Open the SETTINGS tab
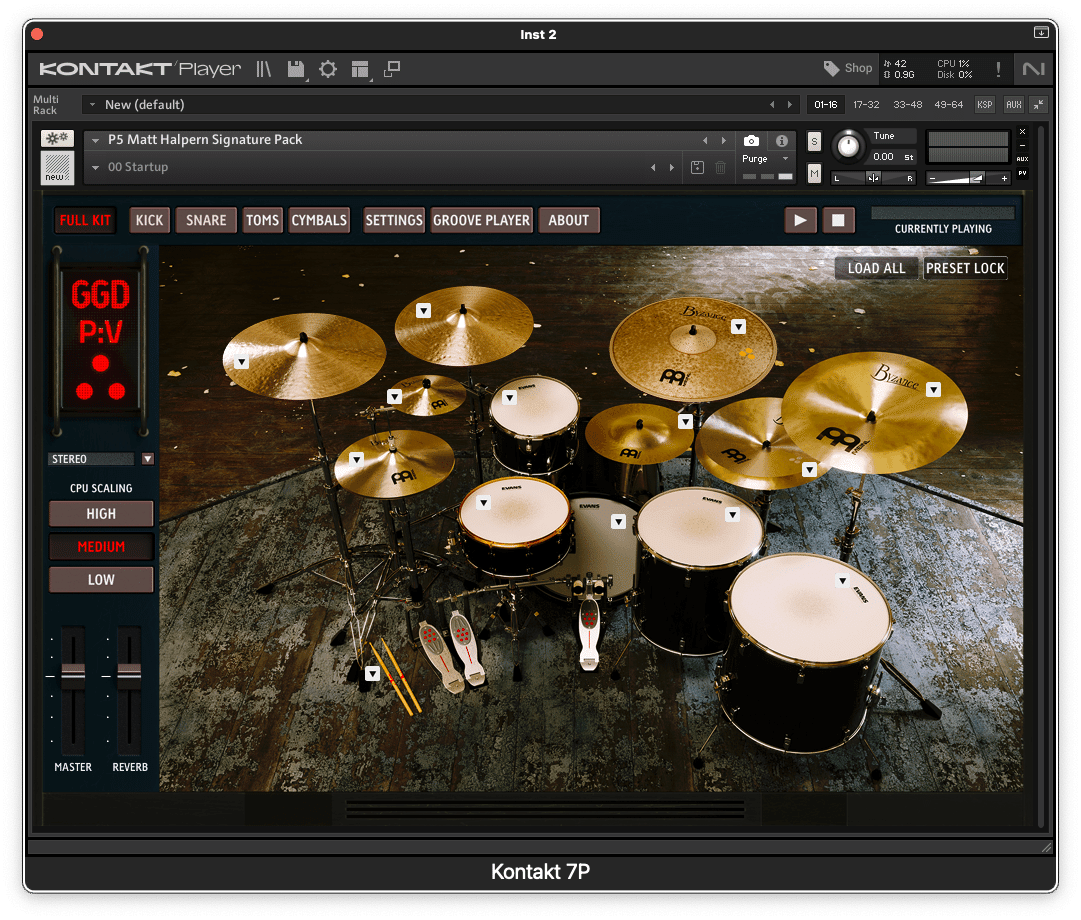The image size is (1081, 920). tap(394, 221)
